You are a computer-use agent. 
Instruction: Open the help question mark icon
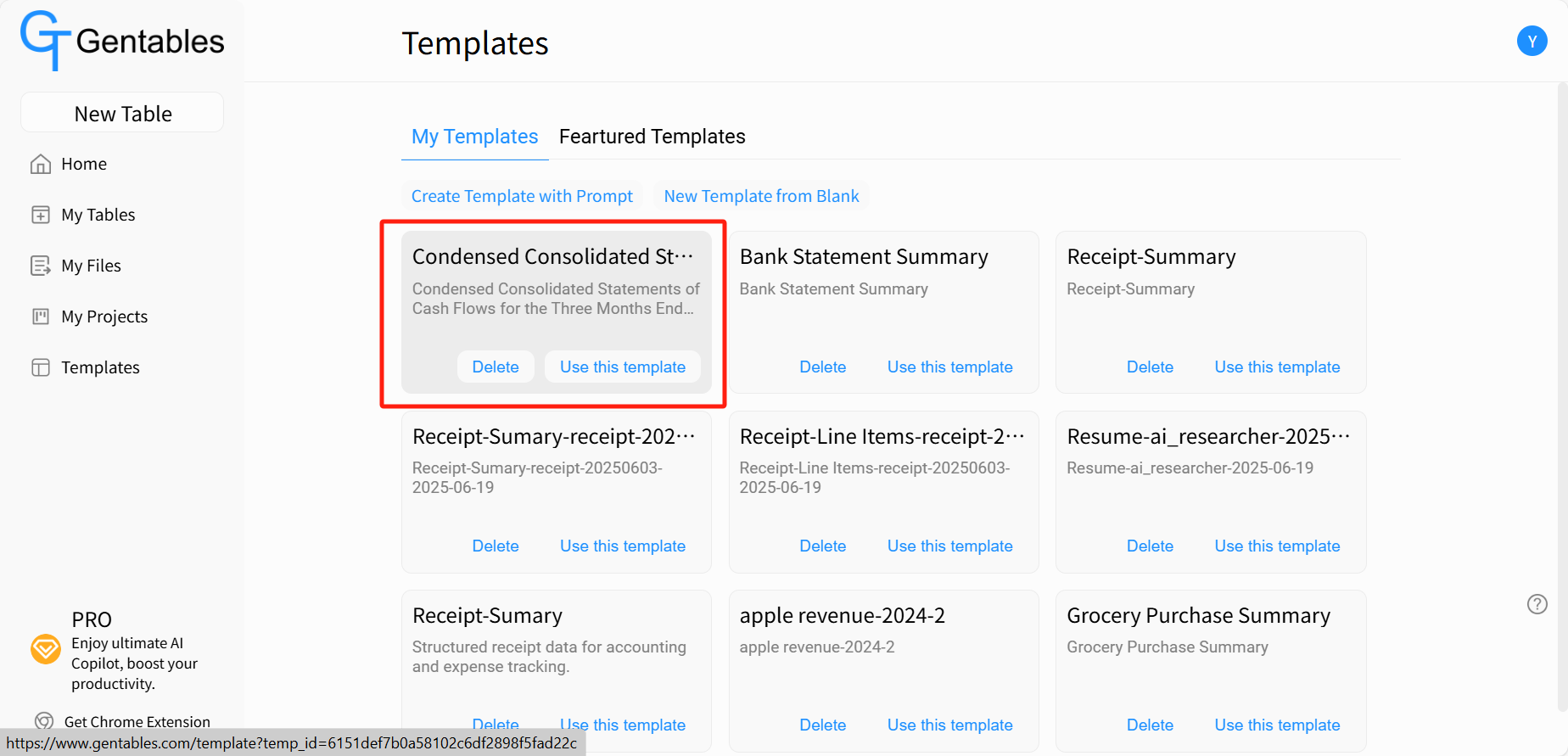[x=1537, y=604]
